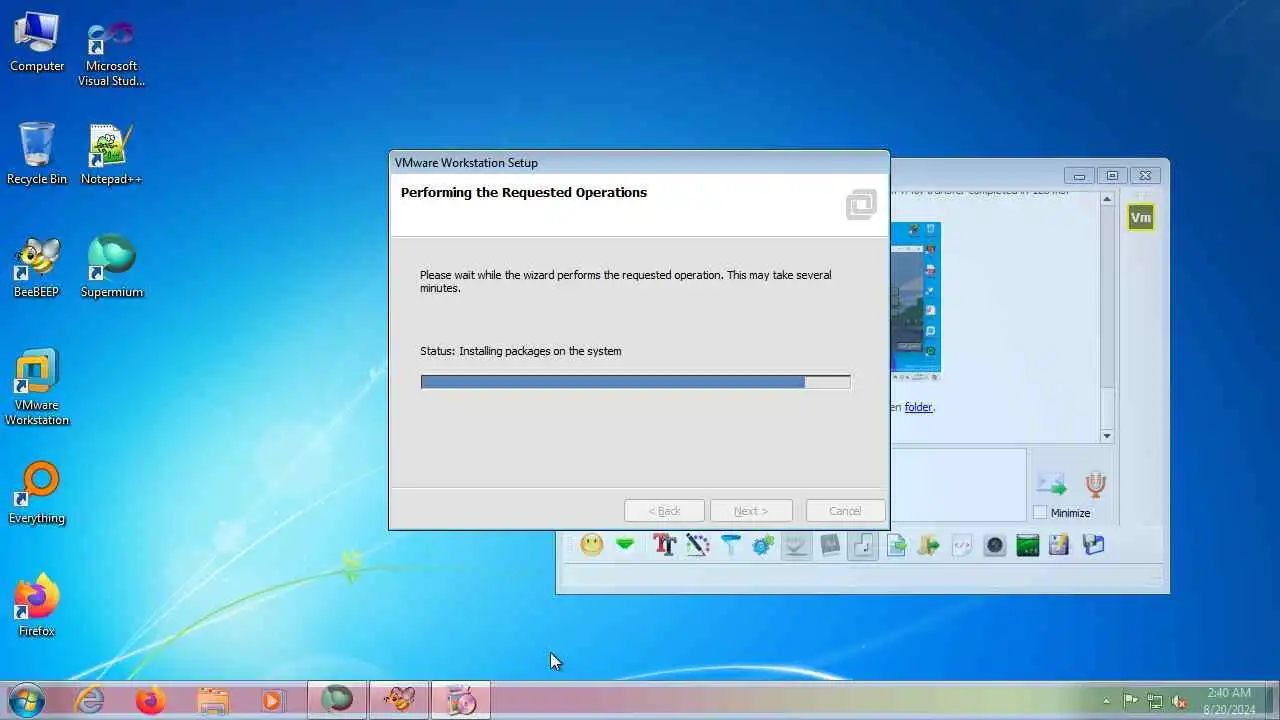The height and width of the screenshot is (720, 1280).
Task: Select the Everything search desktop shortcut
Action: (37, 493)
